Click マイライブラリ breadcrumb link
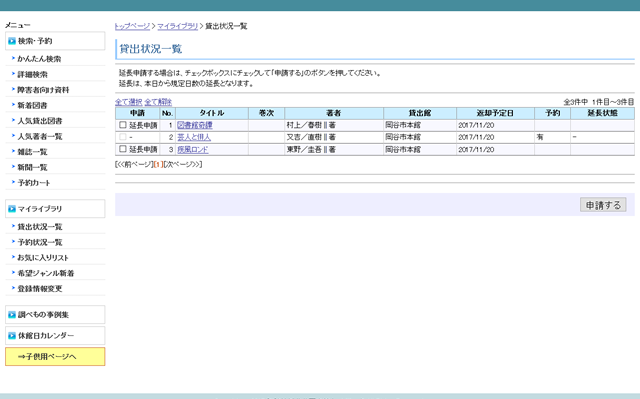Screen dimensions: 640x399 click(178, 26)
